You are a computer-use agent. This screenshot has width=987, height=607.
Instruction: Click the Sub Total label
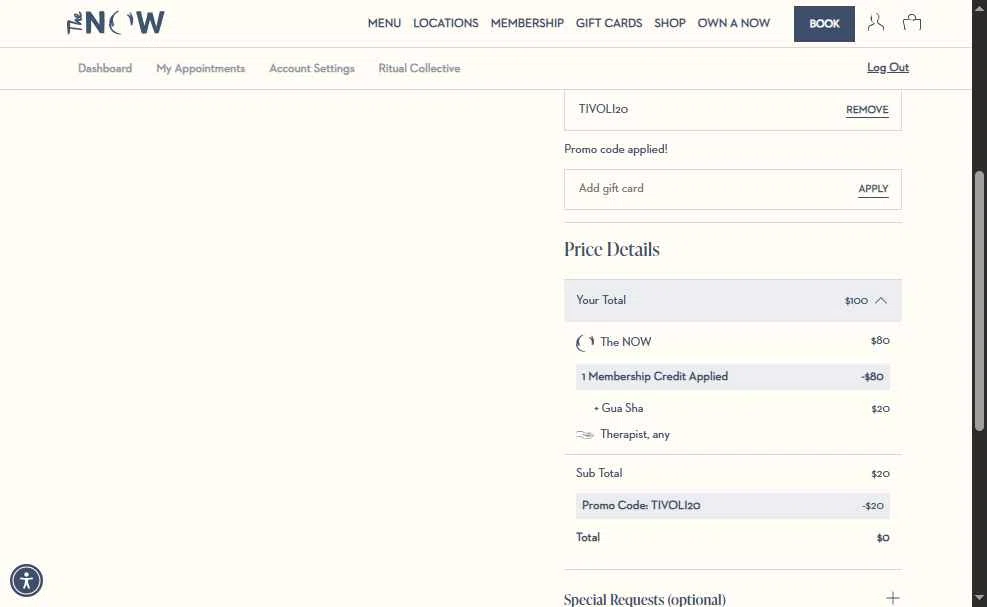[599, 473]
